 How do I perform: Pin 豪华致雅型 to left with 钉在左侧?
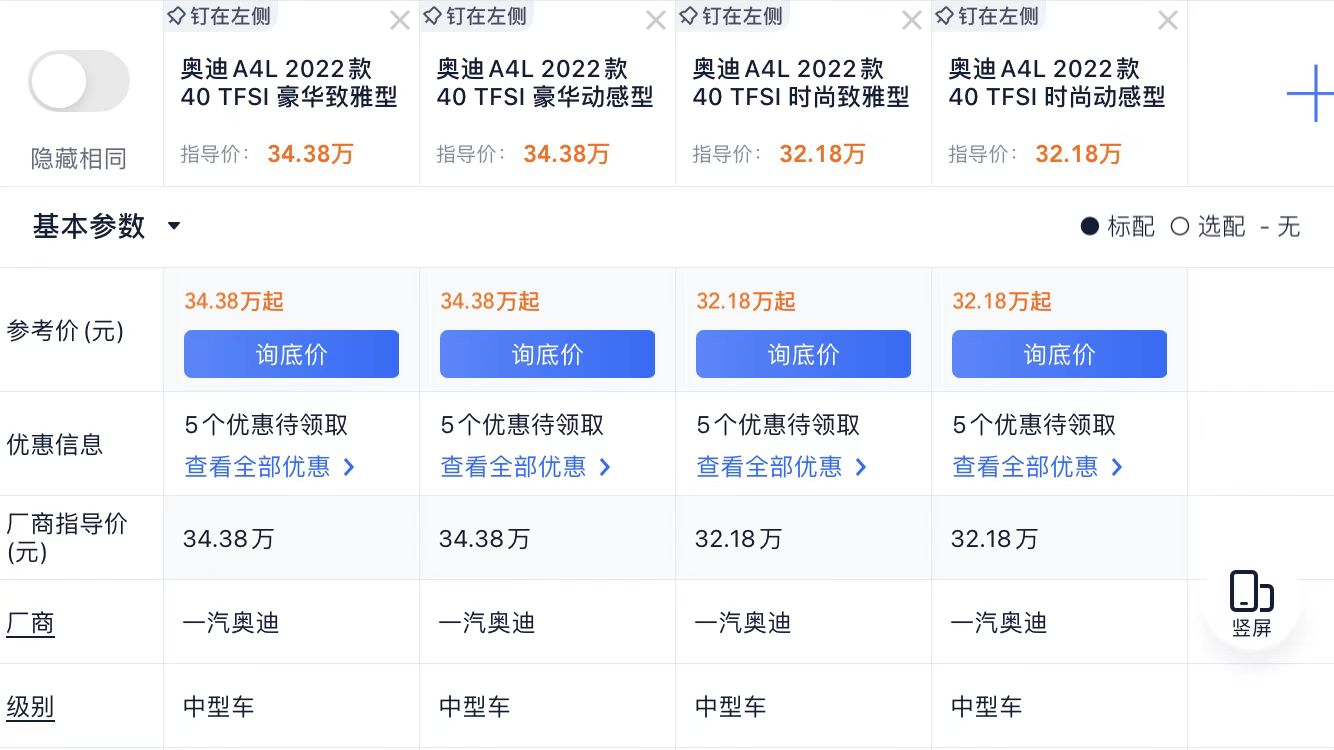pos(220,16)
